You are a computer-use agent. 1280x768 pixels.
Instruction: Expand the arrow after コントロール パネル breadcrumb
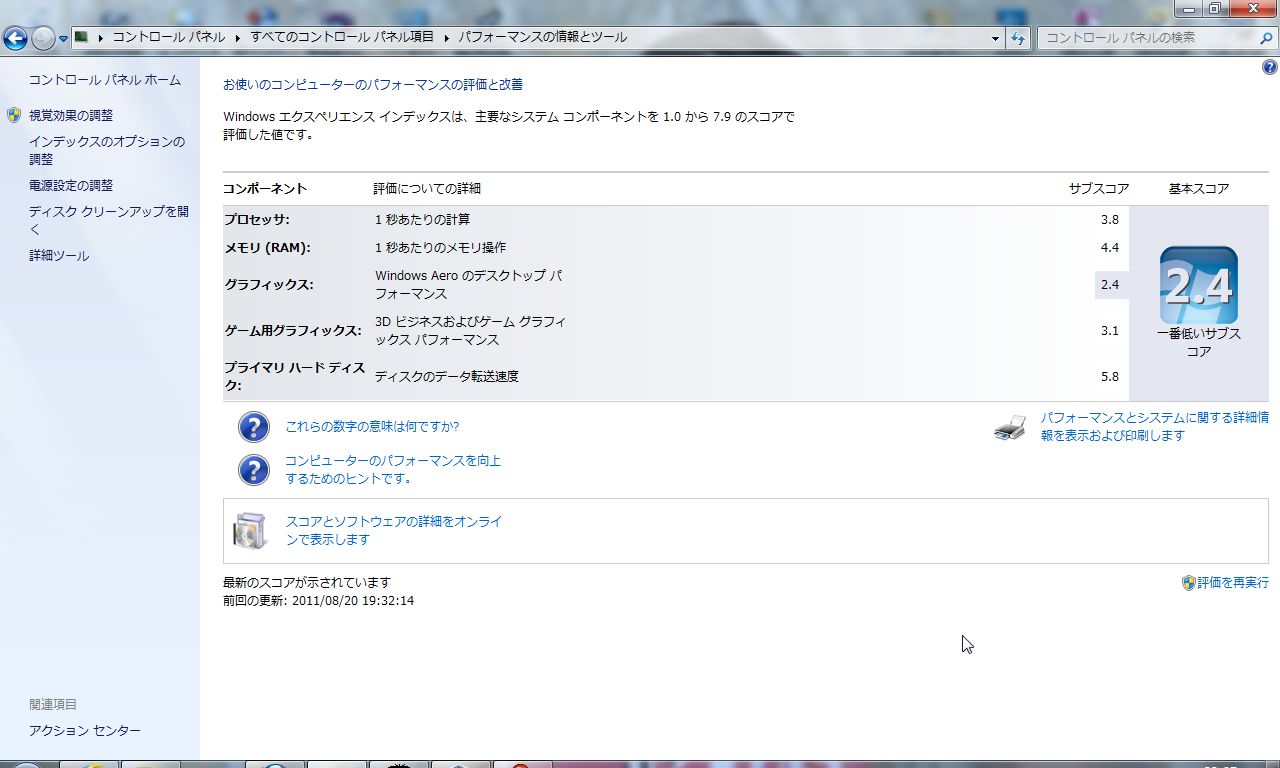tap(238, 37)
